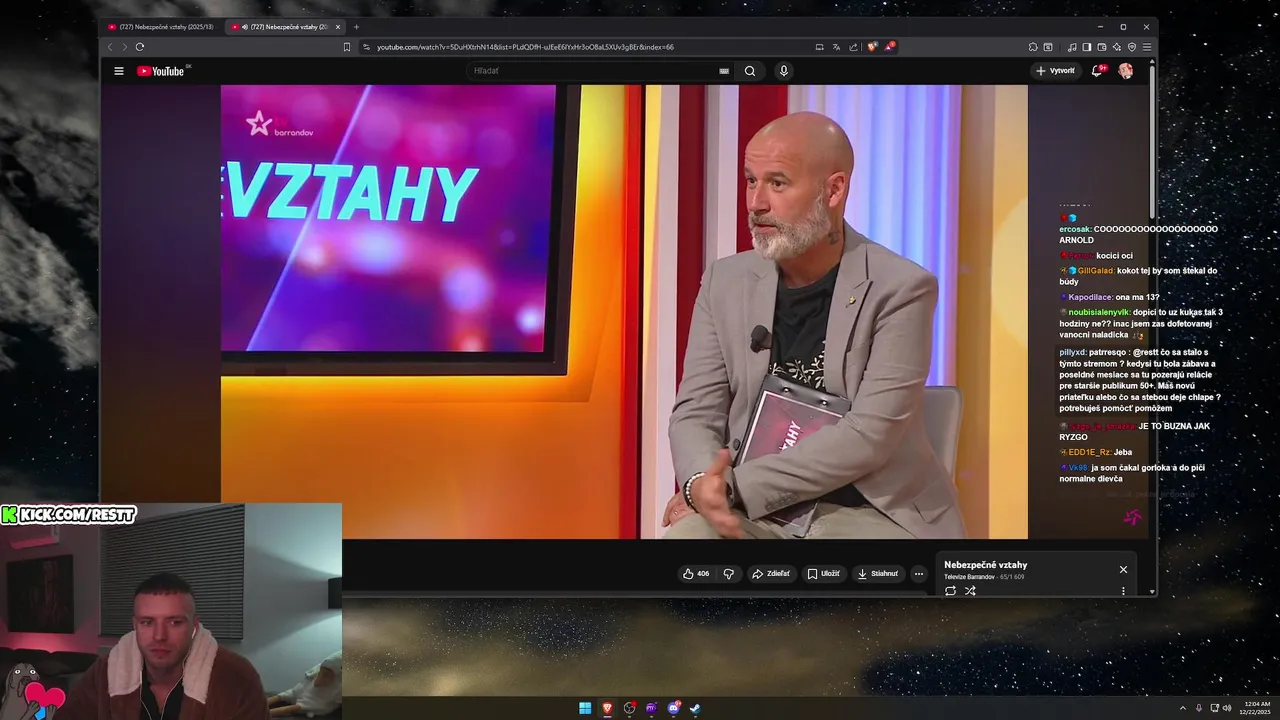Toggle playlist loop for Nebezpečné vztahy
Screen dimensions: 1280x720
pos(950,591)
